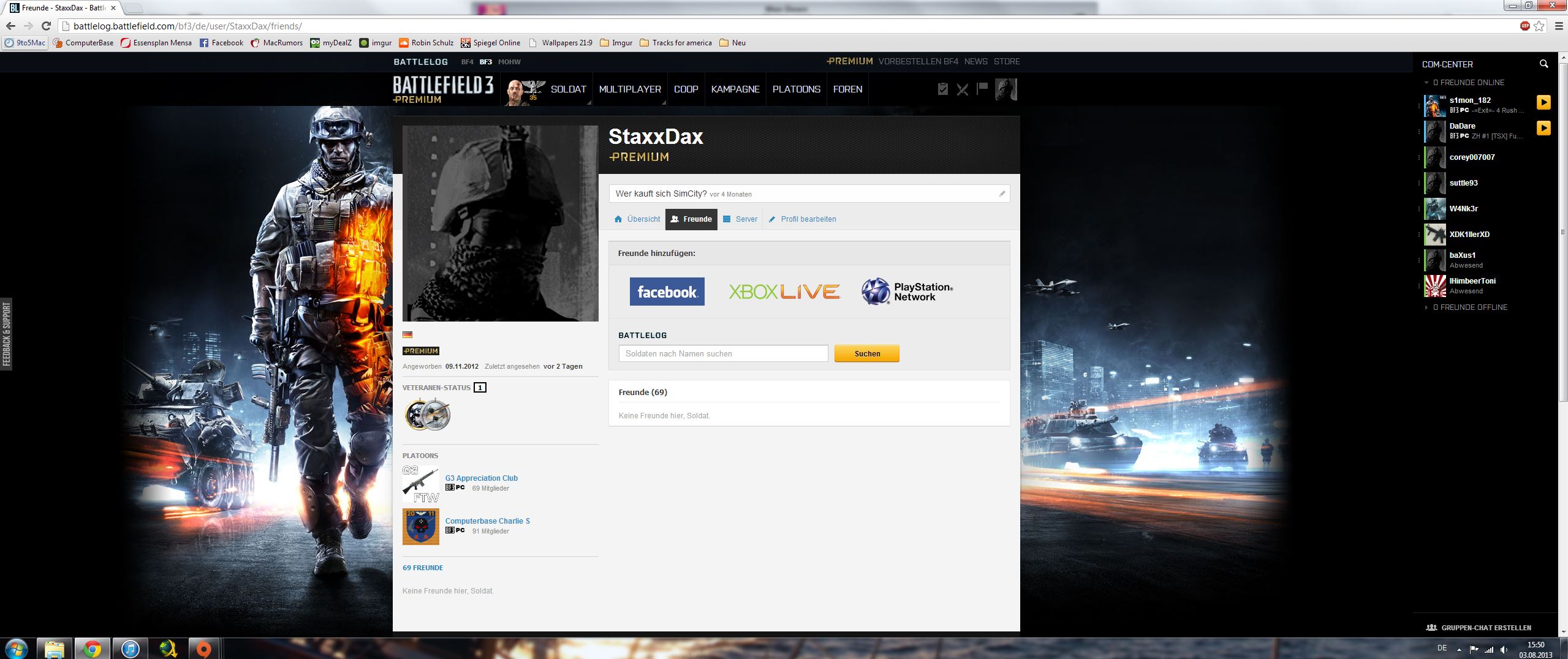
Task: Add friends via the XBOX LIVE logo
Action: click(784, 292)
